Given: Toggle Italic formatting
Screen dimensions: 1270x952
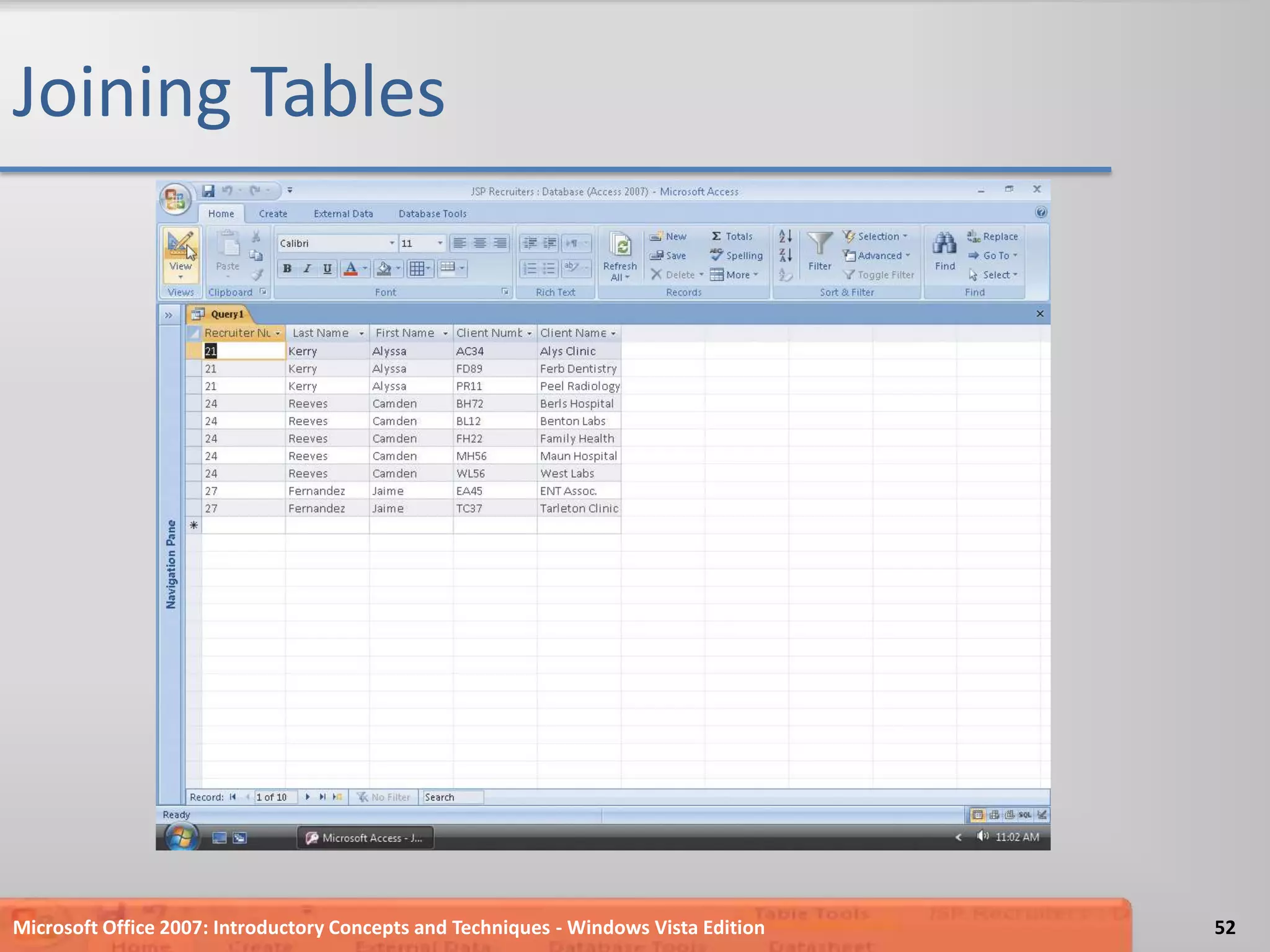Looking at the screenshot, I should [x=307, y=268].
